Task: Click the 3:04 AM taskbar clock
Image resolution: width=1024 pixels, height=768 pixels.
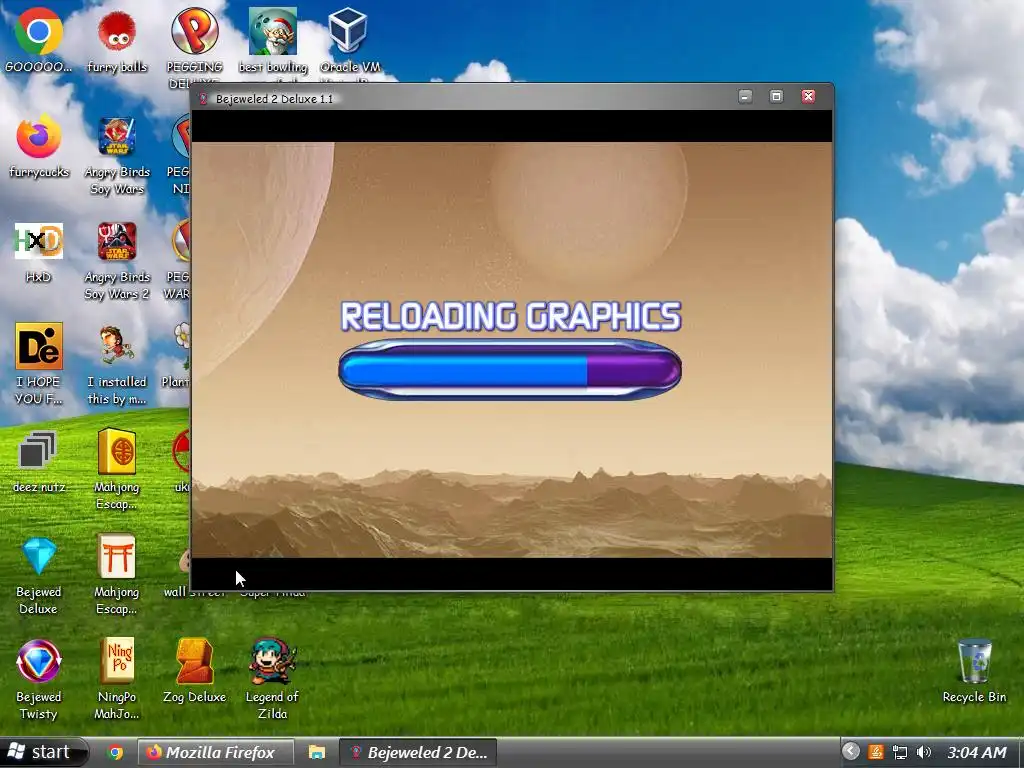Action: tap(976, 752)
